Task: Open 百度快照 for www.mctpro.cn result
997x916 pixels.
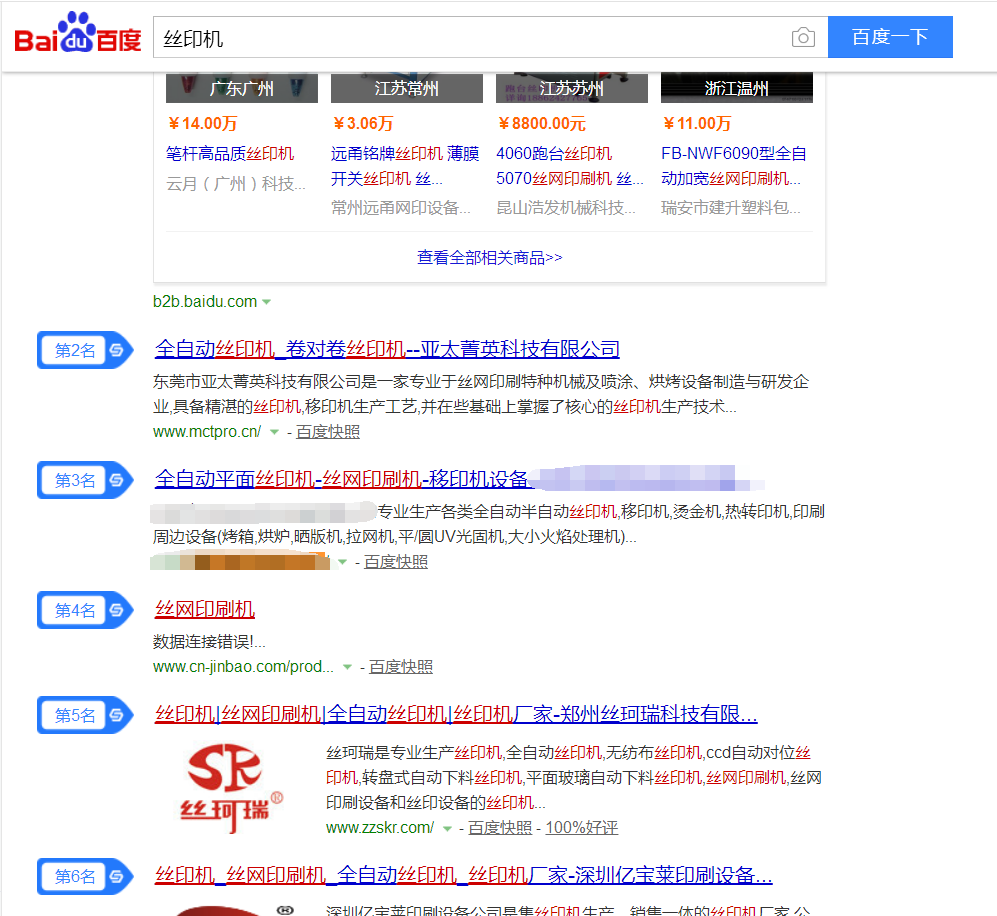Action: click(x=327, y=432)
